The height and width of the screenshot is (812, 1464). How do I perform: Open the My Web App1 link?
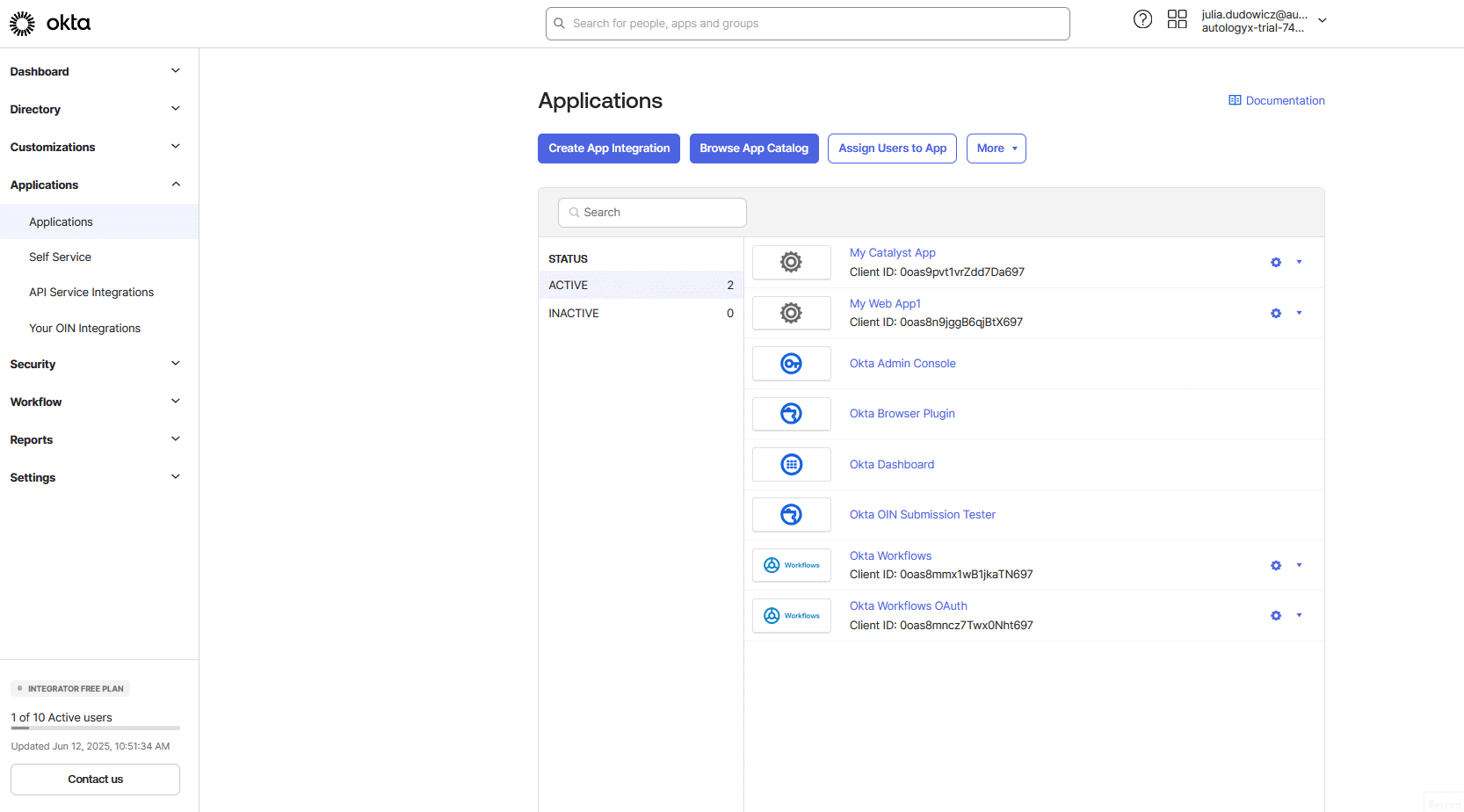pyautogui.click(x=885, y=303)
